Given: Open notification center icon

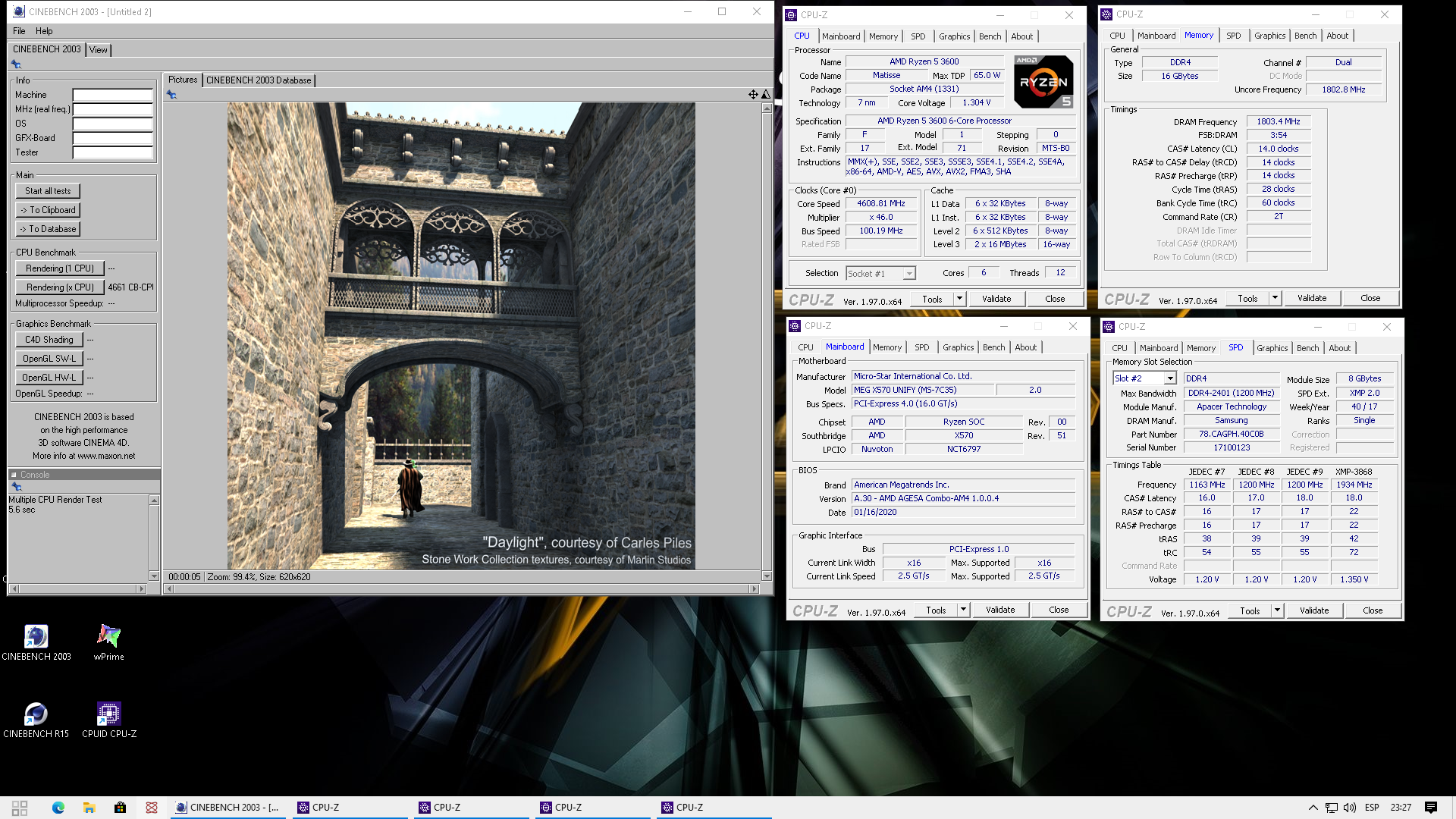Looking at the screenshot, I should pyautogui.click(x=1430, y=808).
